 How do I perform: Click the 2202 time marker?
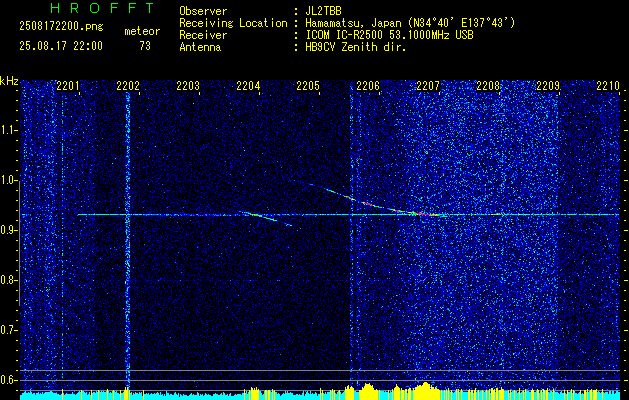(x=128, y=86)
